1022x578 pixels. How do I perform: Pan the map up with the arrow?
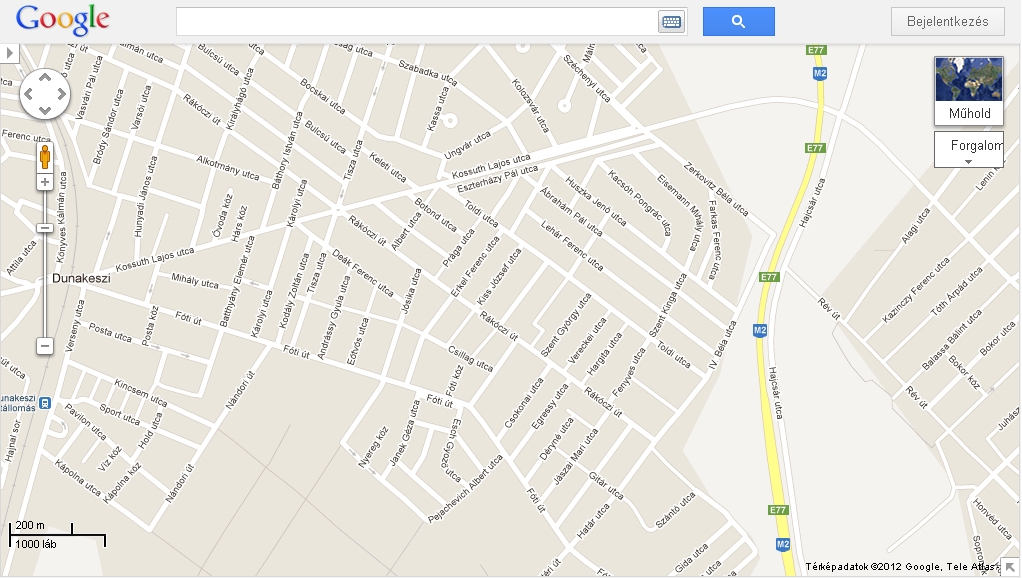coord(45,78)
